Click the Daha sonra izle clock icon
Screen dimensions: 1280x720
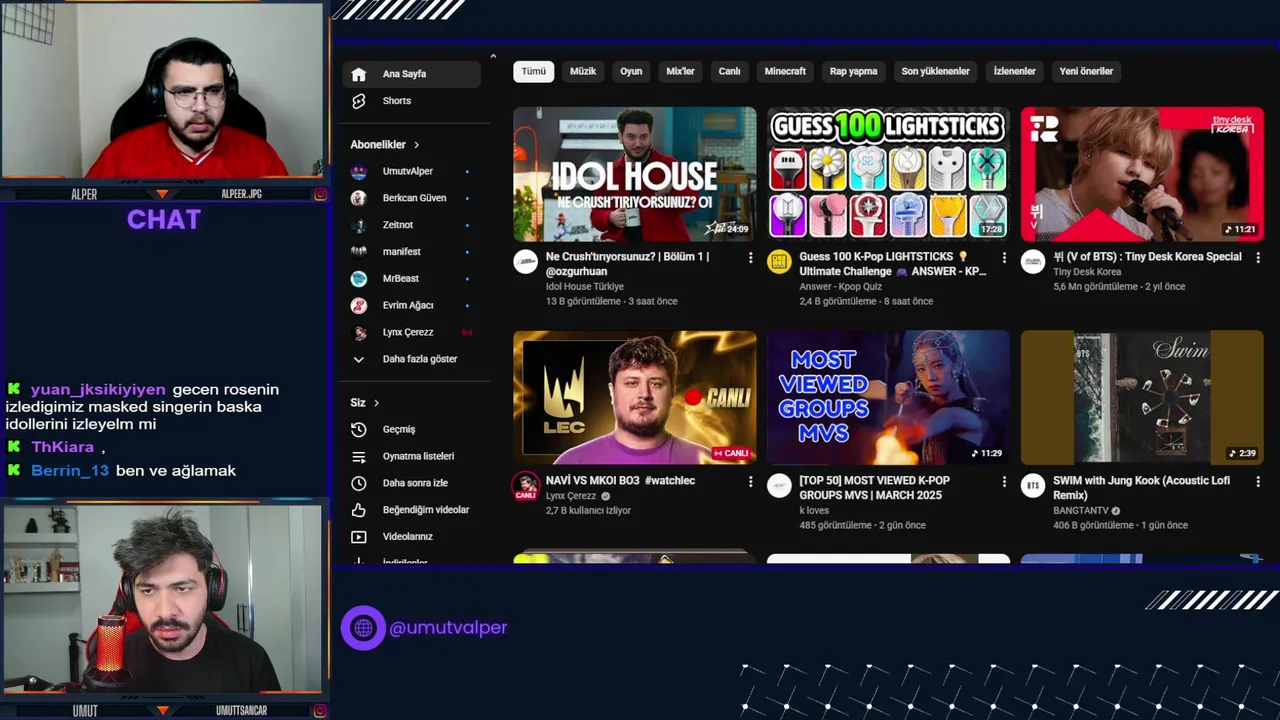(x=359, y=483)
